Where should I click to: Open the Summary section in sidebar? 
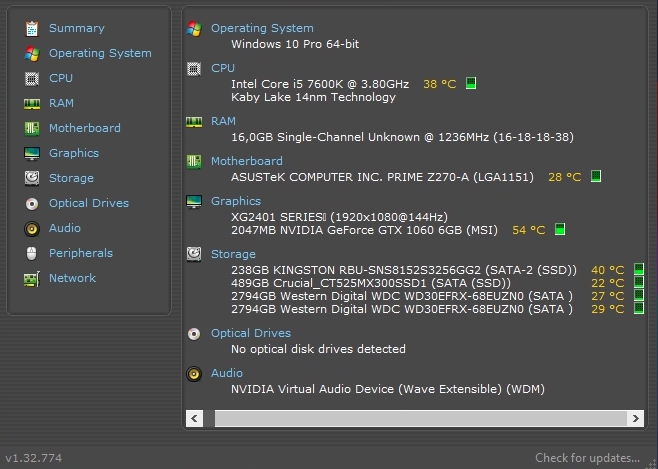77,28
